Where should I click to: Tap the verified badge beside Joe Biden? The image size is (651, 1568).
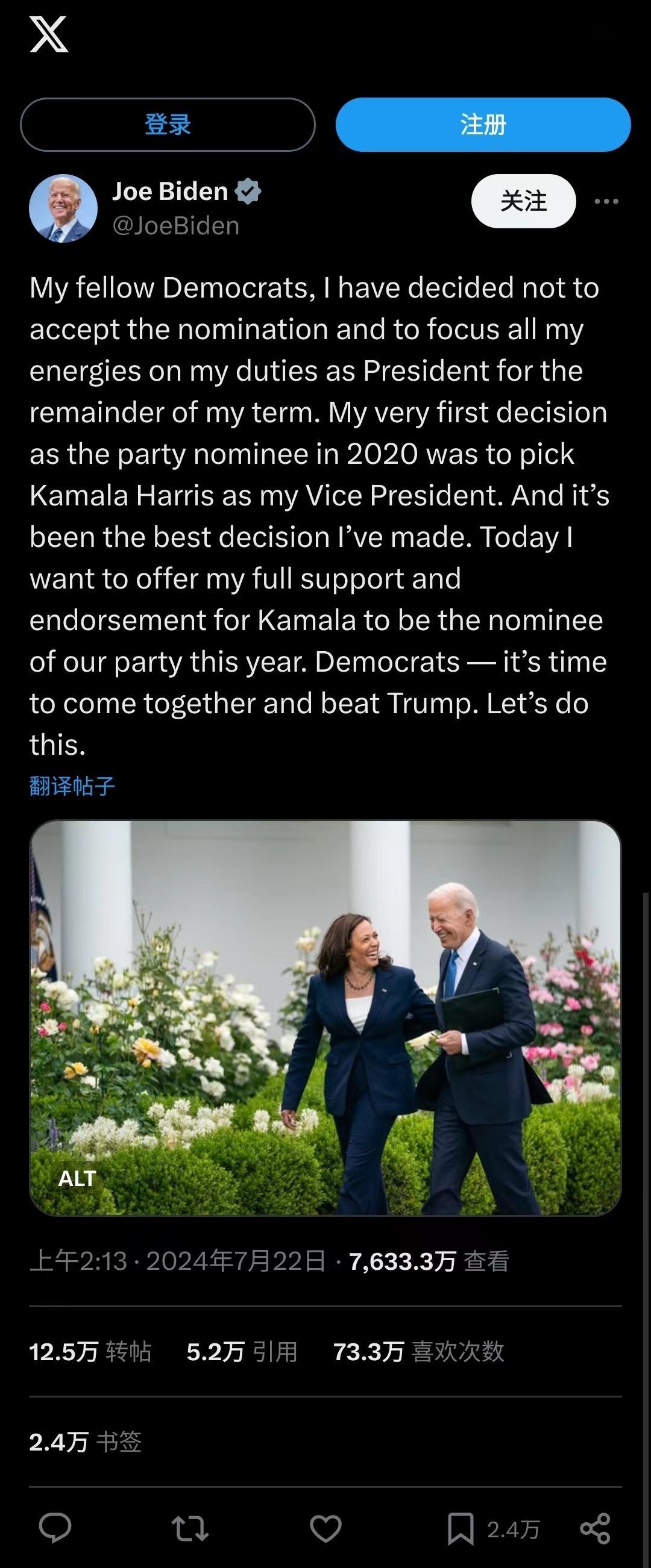248,191
